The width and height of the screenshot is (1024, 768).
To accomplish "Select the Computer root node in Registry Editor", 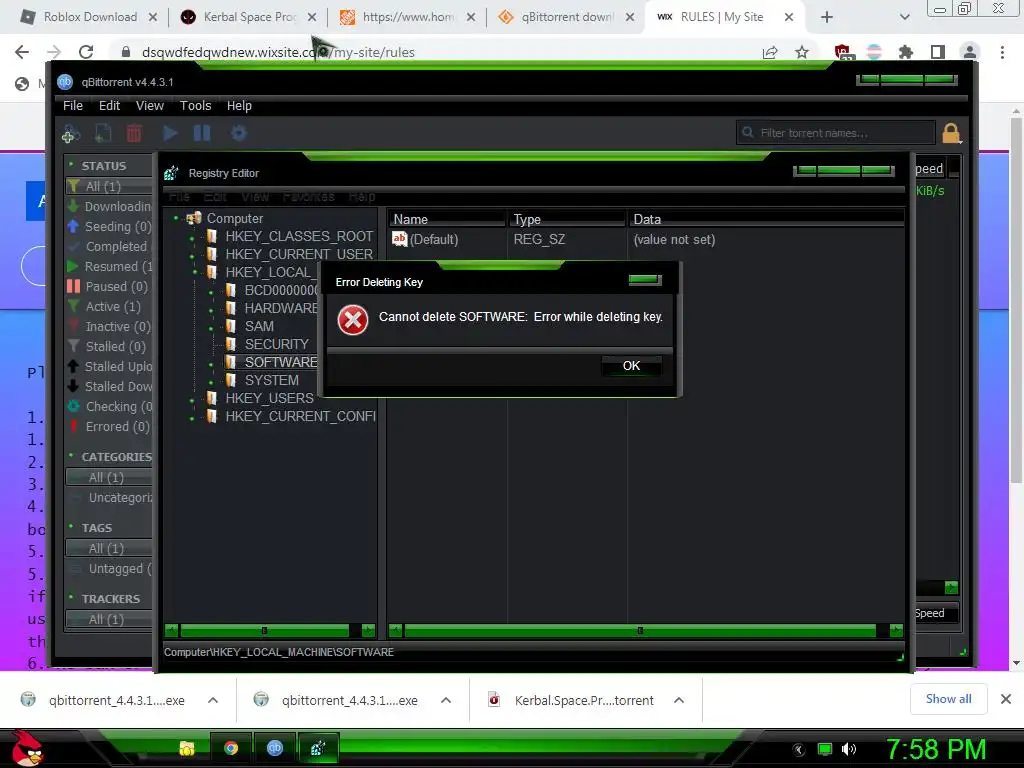I will [234, 218].
